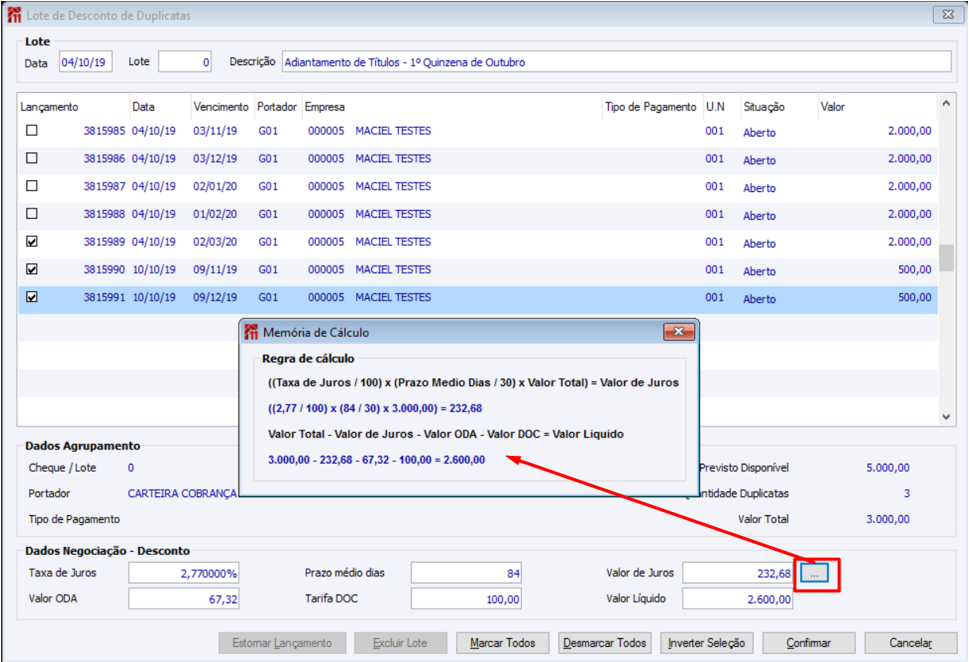Viewport: 969px width, 662px height.
Task: Focus the Valor de Juros field
Action: pos(737,573)
